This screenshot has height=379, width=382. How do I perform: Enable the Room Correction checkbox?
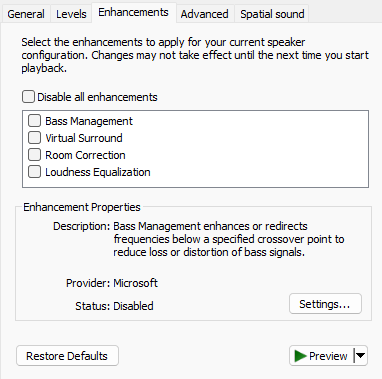[x=34, y=155]
